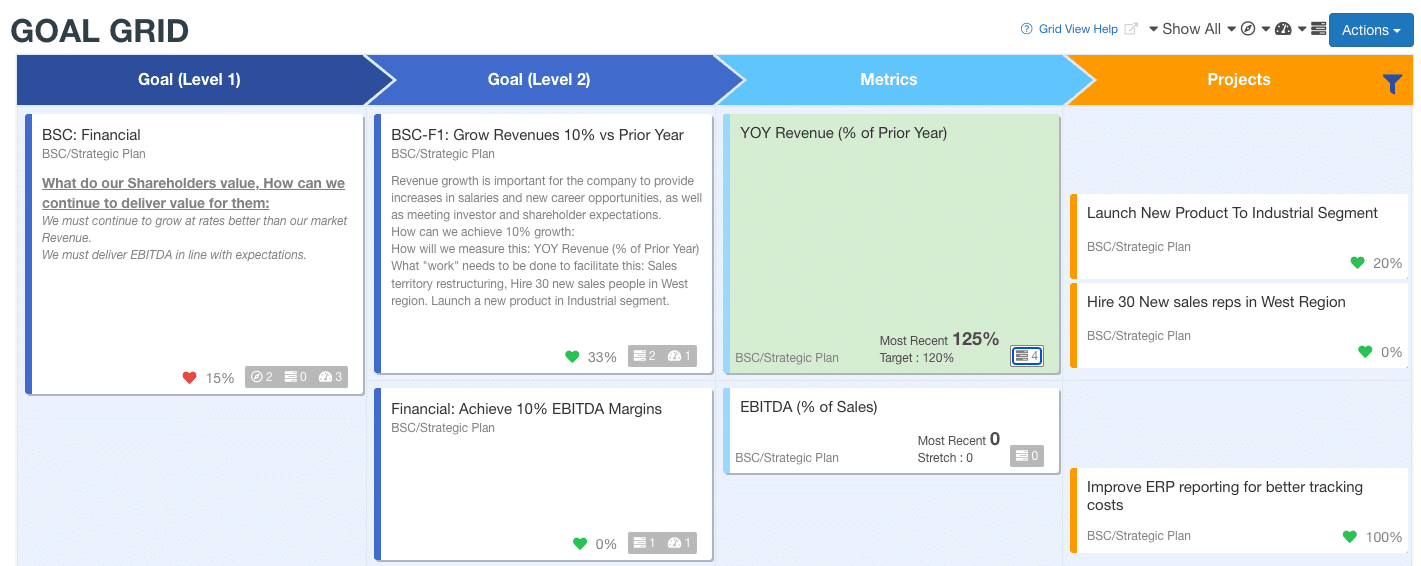
Task: Click the compass icon in top toolbar
Action: (1248, 29)
